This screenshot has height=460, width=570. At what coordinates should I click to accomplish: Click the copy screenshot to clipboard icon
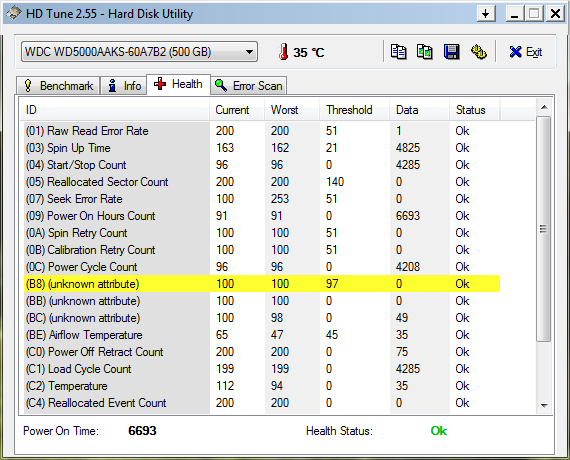425,52
